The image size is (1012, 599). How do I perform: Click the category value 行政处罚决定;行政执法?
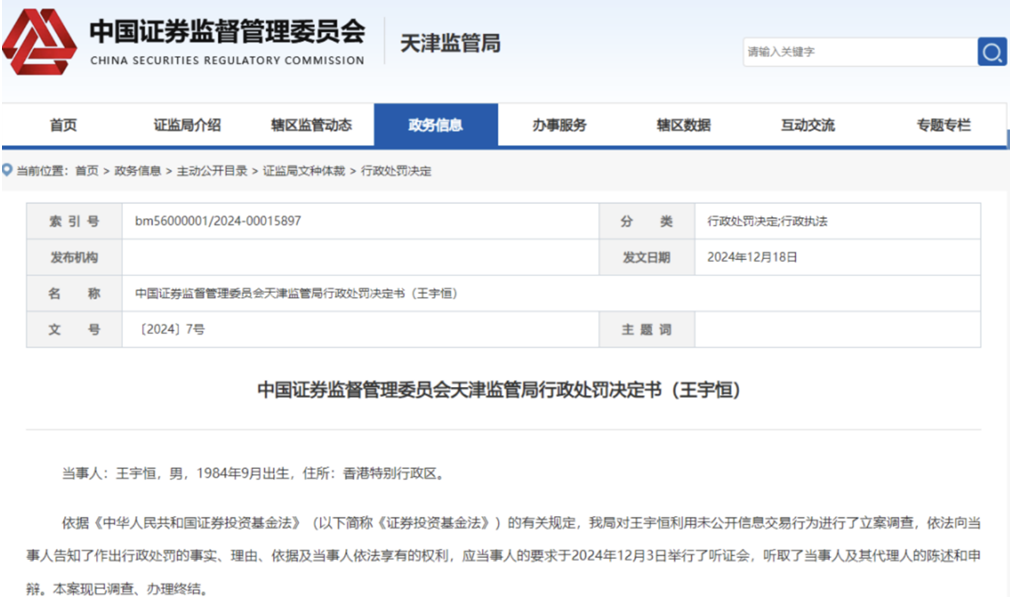tap(767, 221)
